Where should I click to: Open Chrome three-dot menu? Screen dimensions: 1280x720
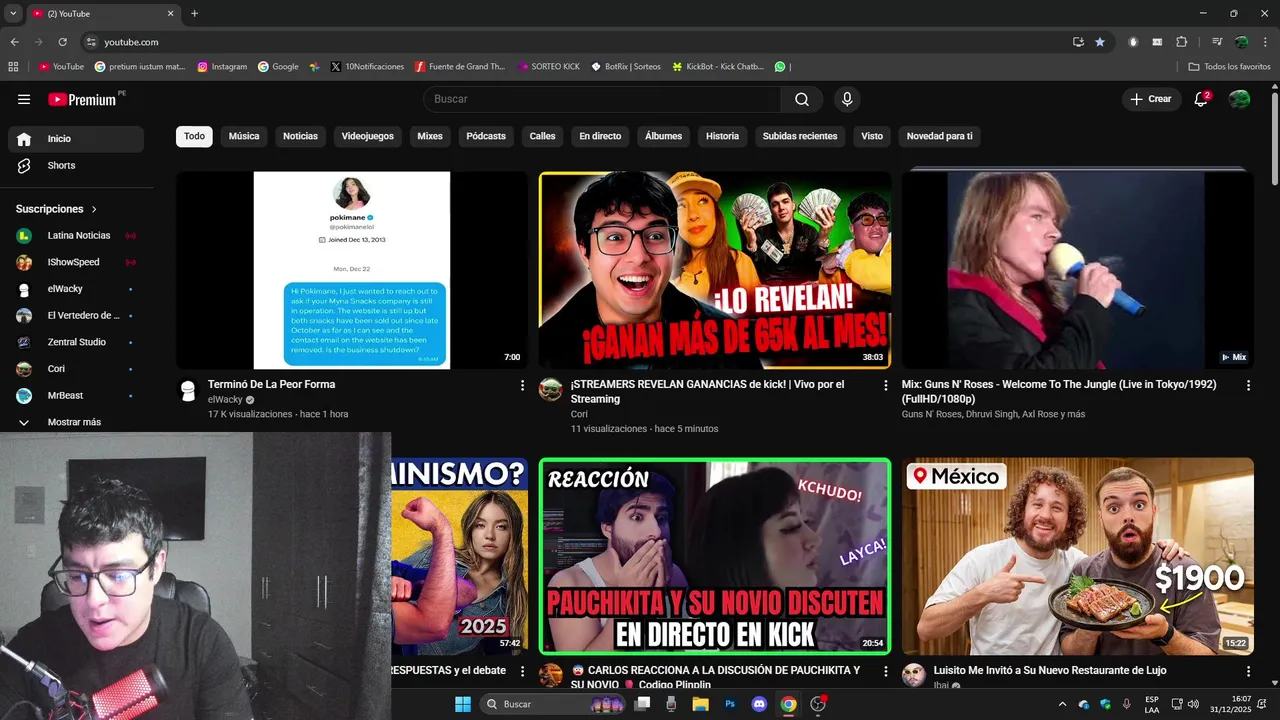[1266, 42]
